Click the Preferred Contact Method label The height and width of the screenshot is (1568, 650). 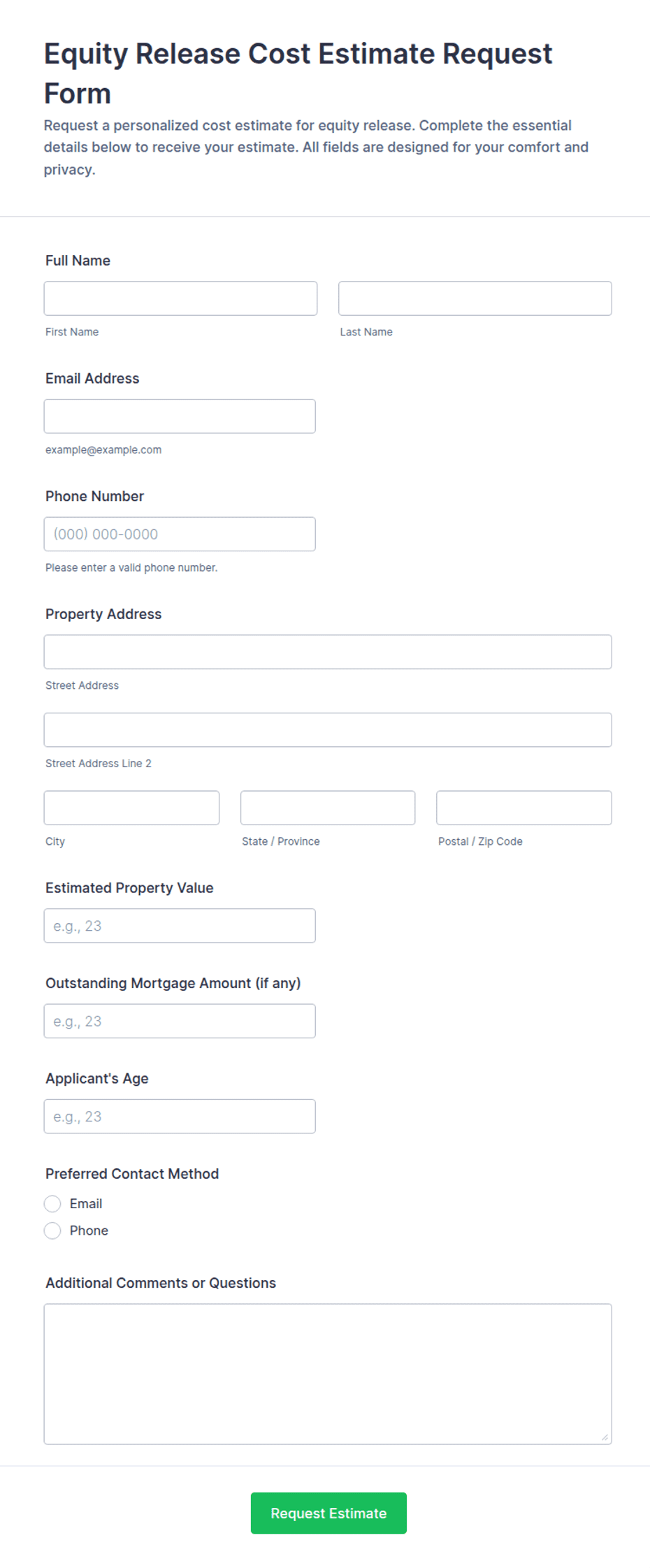[132, 1174]
